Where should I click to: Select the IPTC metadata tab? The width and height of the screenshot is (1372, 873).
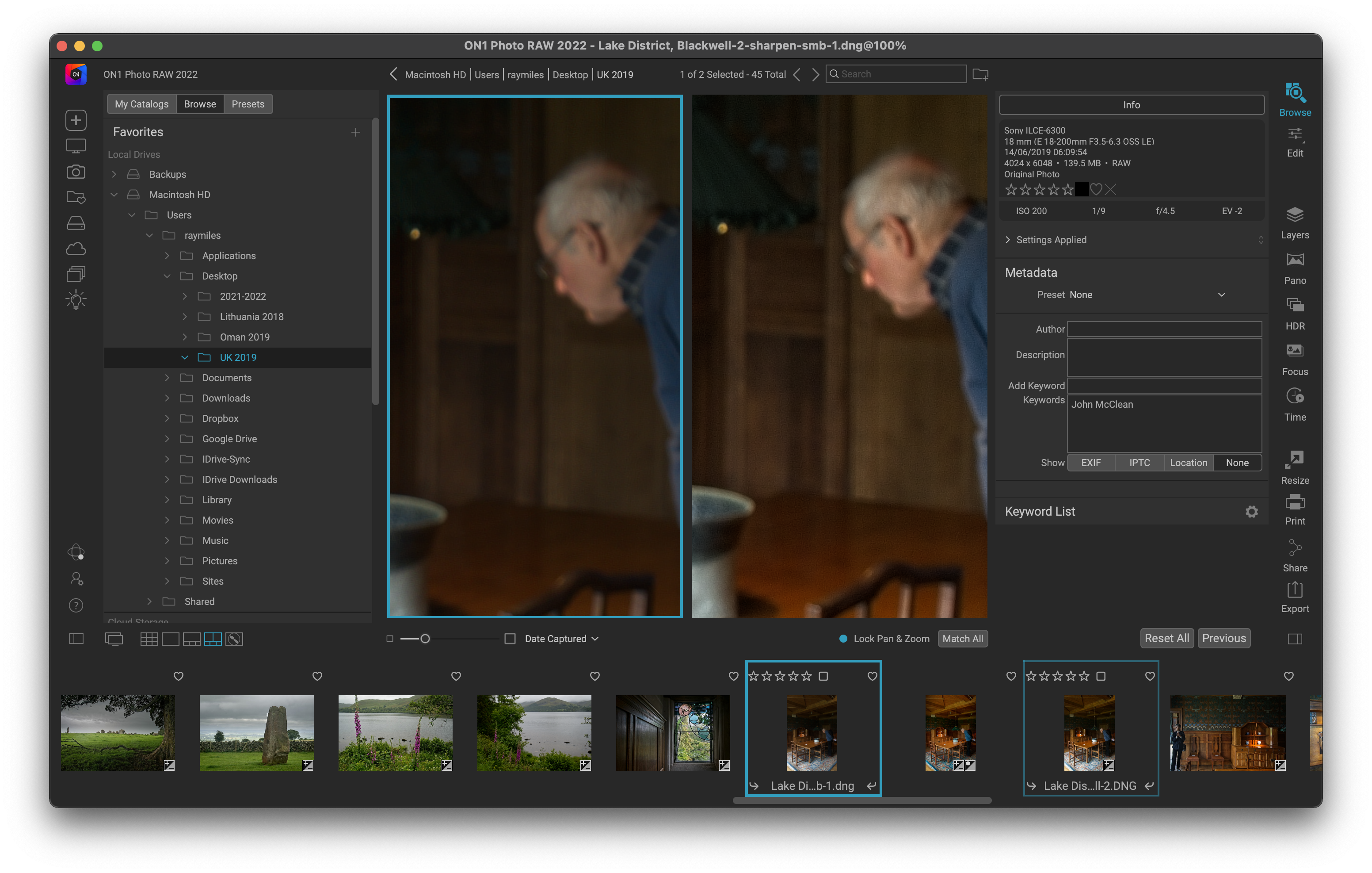coord(1140,463)
